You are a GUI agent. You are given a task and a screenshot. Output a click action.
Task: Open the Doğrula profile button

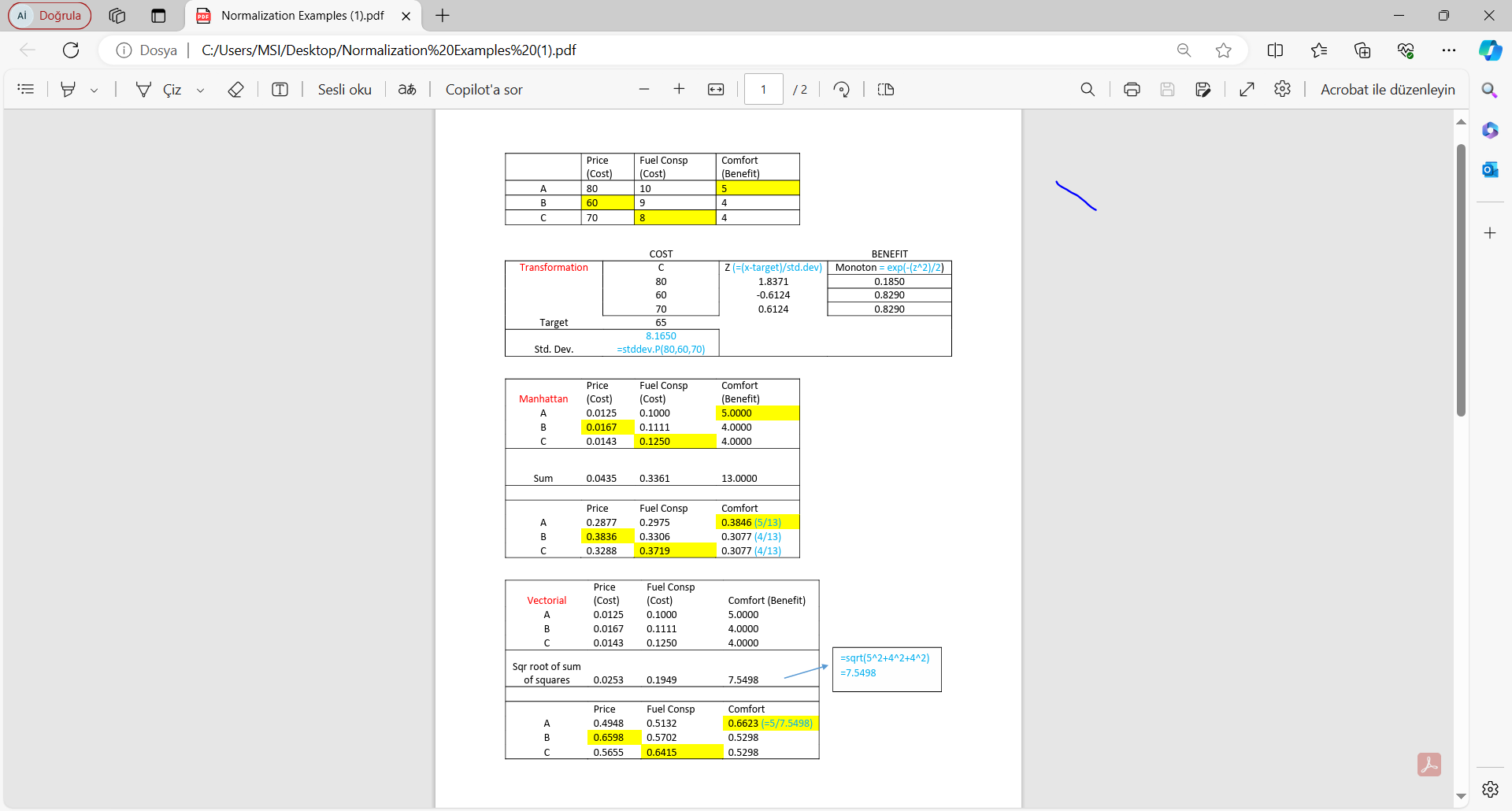pos(50,16)
